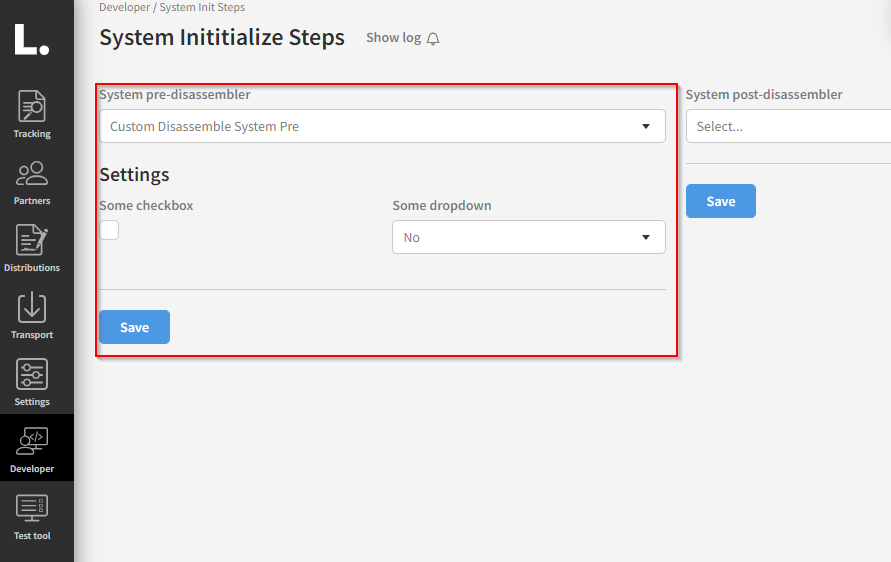Click the bell icon beside Show log
Viewport: 891px width, 562px height.
click(433, 39)
